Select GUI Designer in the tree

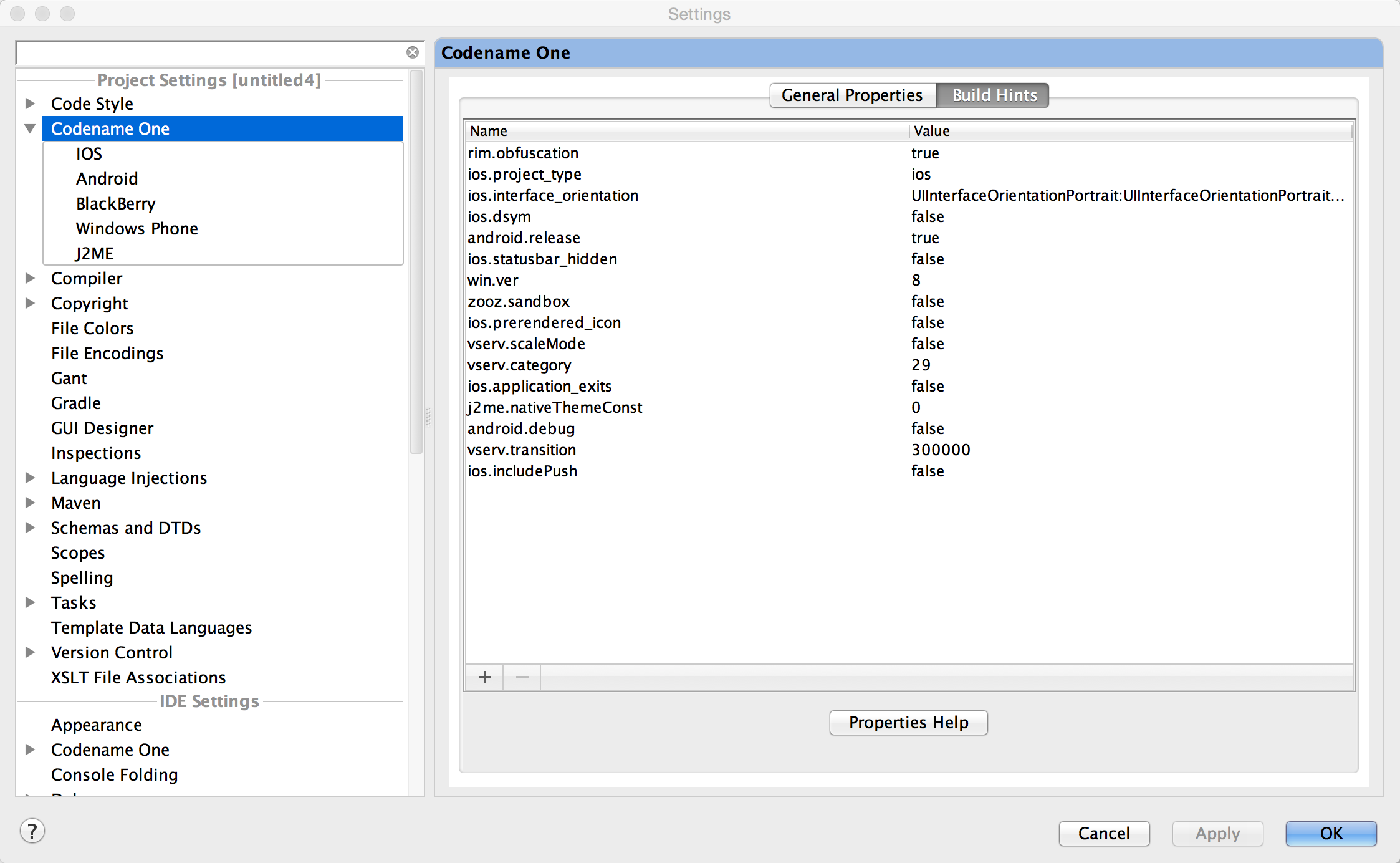[102, 428]
